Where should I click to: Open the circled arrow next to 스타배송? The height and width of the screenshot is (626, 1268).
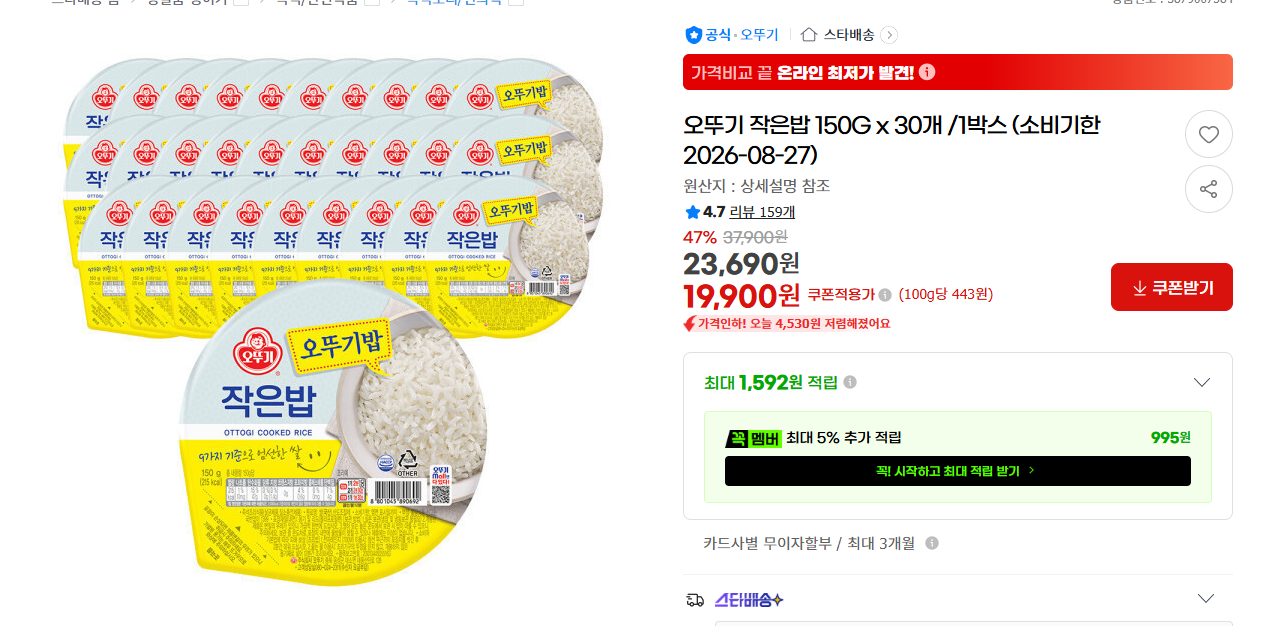889,35
